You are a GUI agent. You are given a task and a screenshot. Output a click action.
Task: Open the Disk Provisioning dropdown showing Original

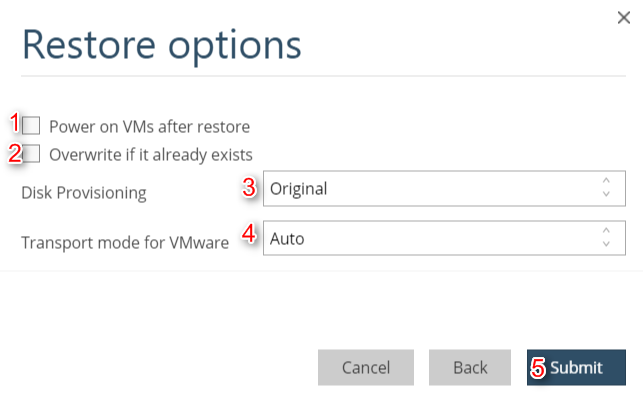[x=430, y=188]
